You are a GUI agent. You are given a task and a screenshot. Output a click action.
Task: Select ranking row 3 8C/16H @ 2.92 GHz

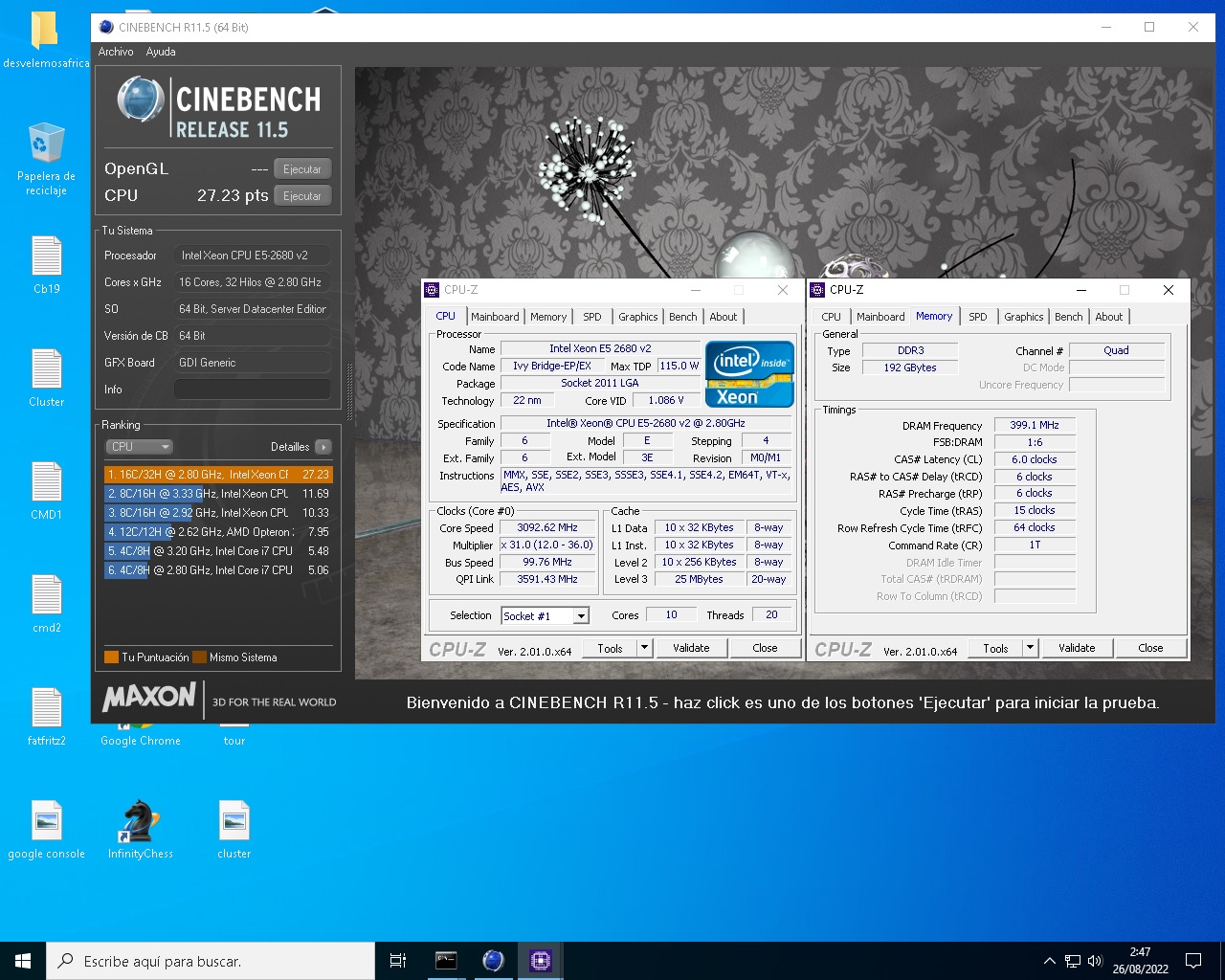pos(218,513)
